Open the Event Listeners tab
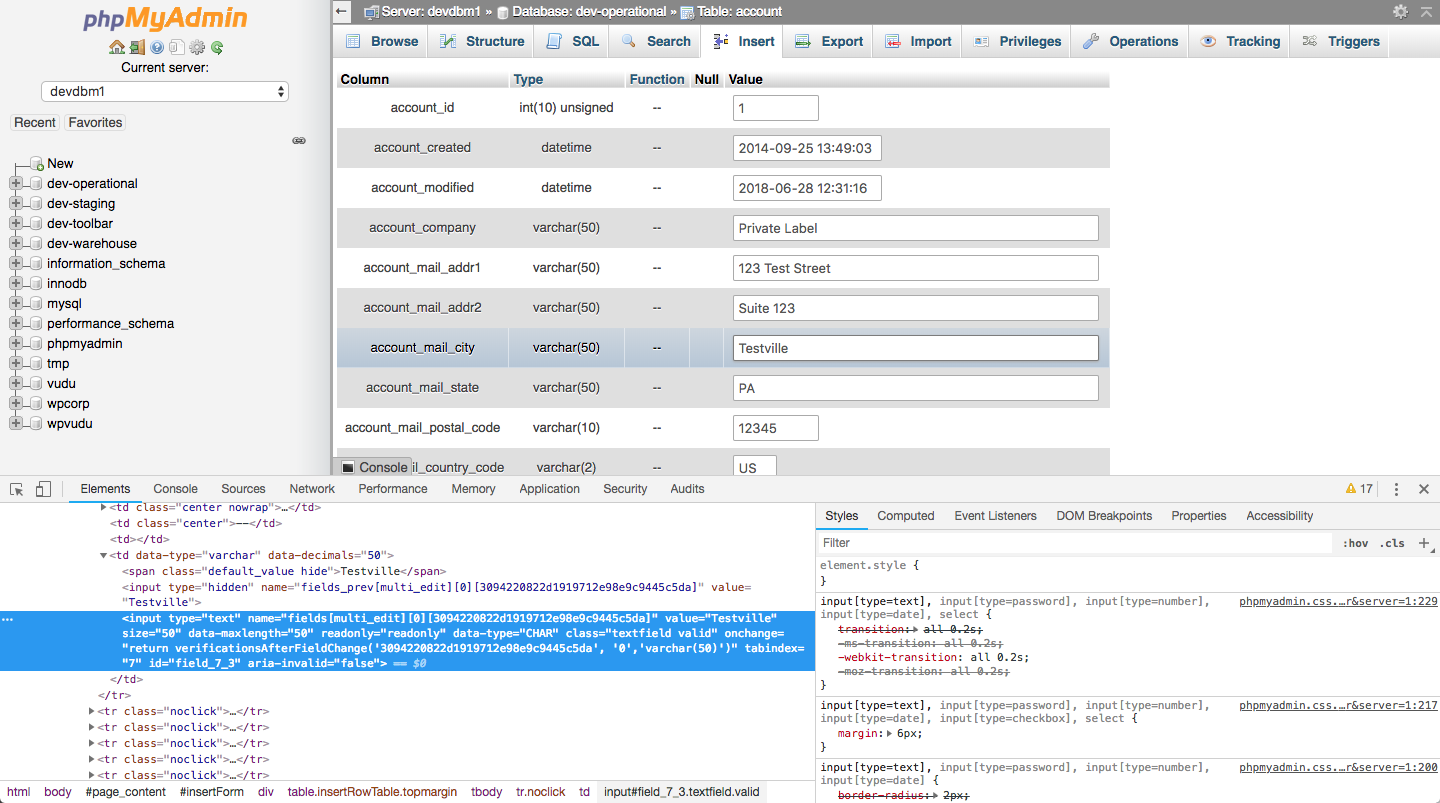This screenshot has width=1440, height=803. click(995, 516)
